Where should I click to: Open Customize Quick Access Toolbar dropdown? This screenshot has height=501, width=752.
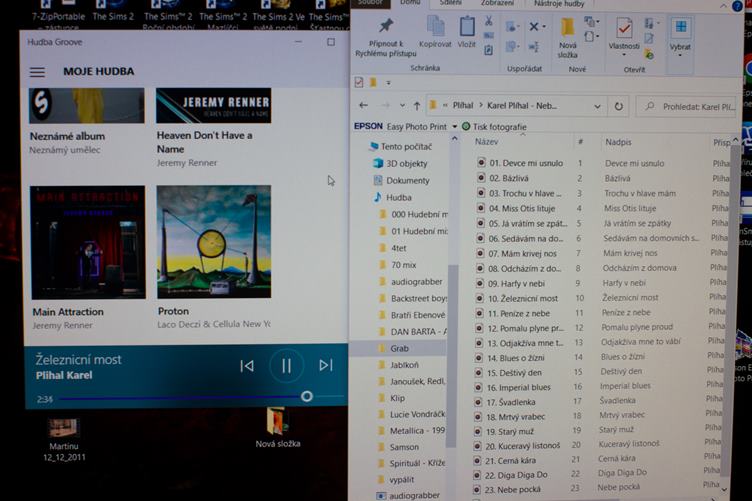tap(388, 83)
